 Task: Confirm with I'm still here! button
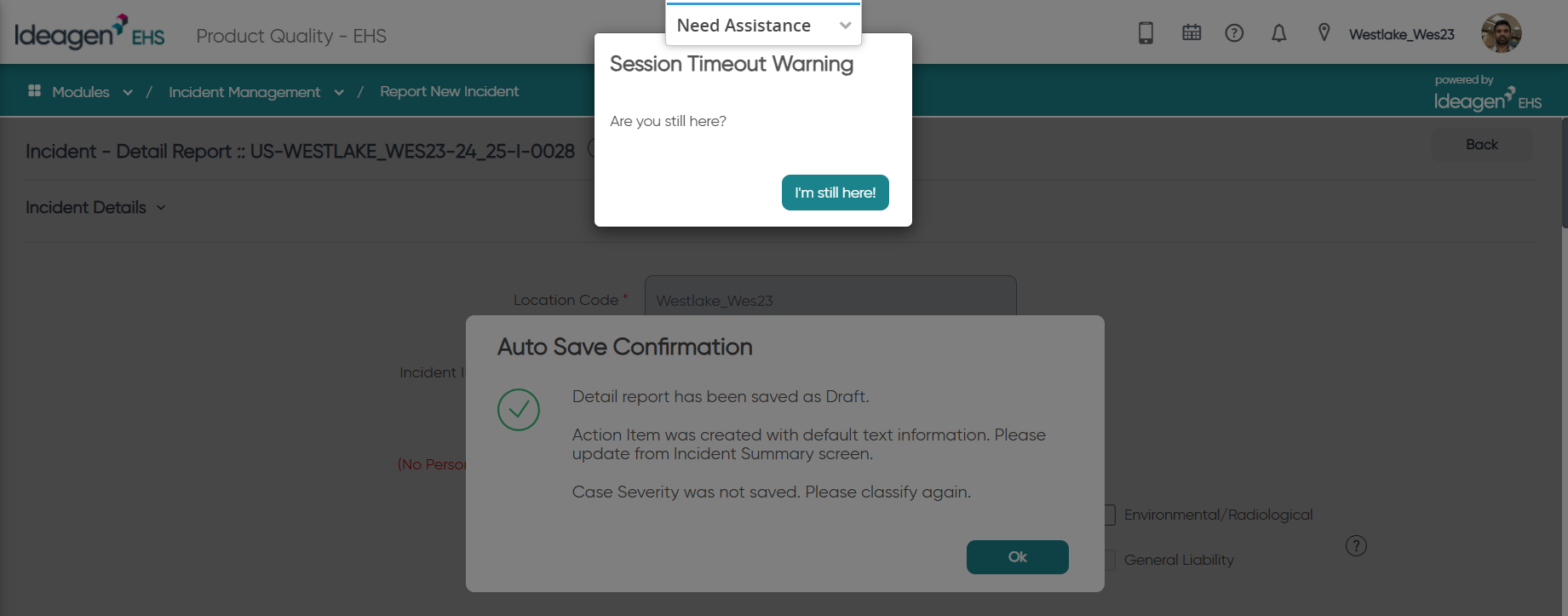click(x=835, y=193)
